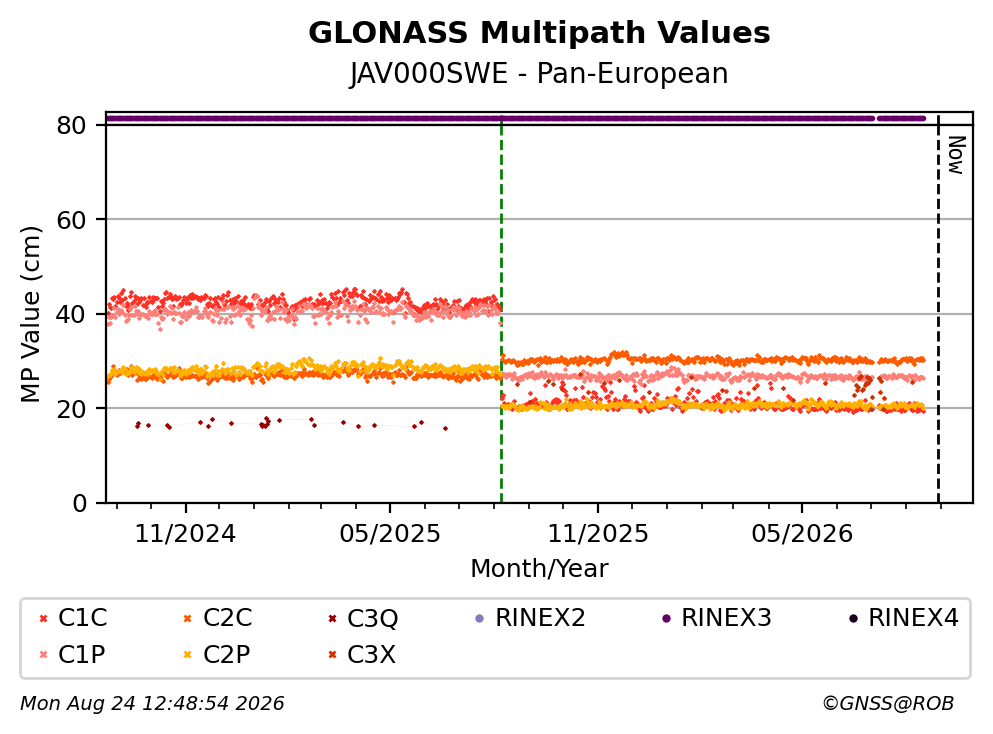993x734 pixels.
Task: Click the RINEX3 purple legend dot
Action: click(666, 619)
